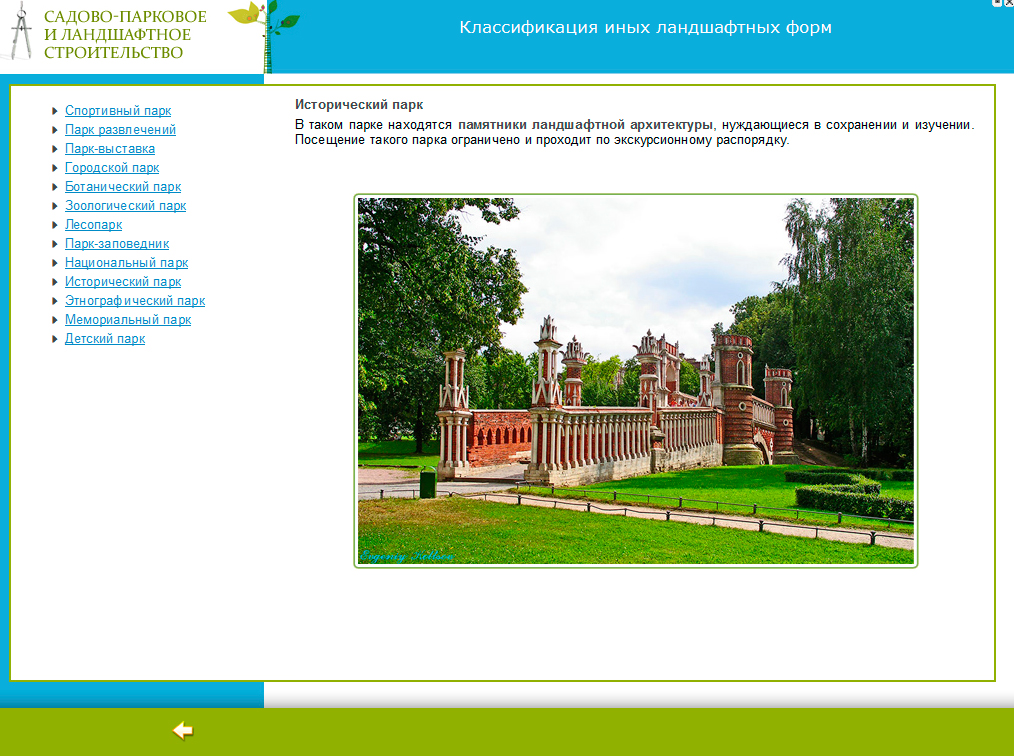
Task: Click the arrow bullet beside Городской парк
Action: coord(54,168)
